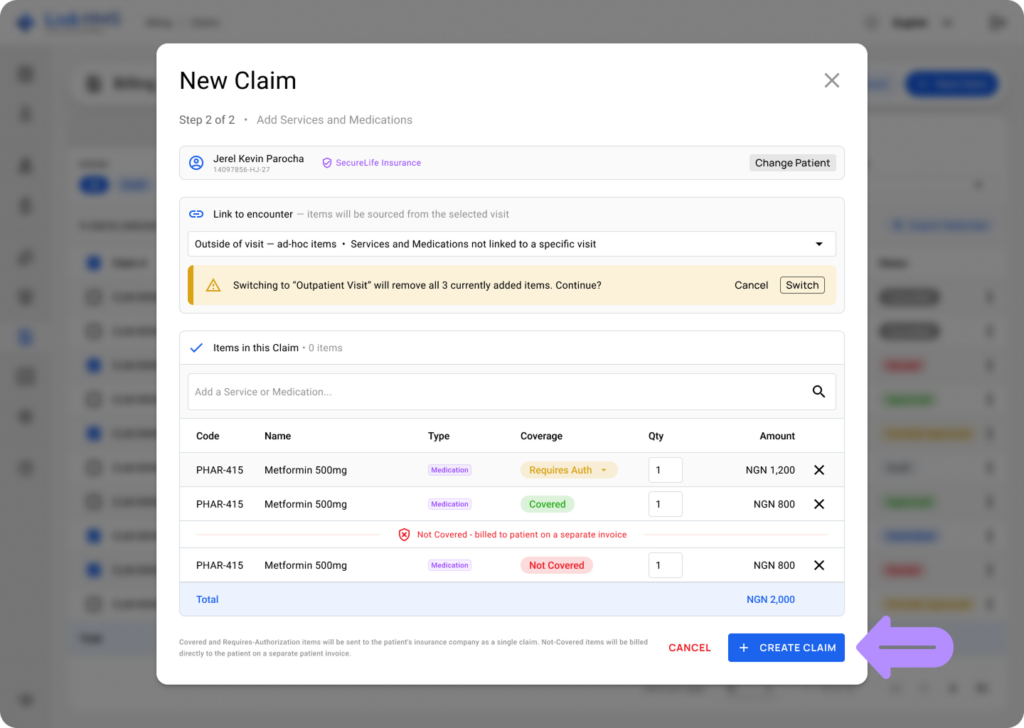Click the warning triangle icon

[x=213, y=285]
